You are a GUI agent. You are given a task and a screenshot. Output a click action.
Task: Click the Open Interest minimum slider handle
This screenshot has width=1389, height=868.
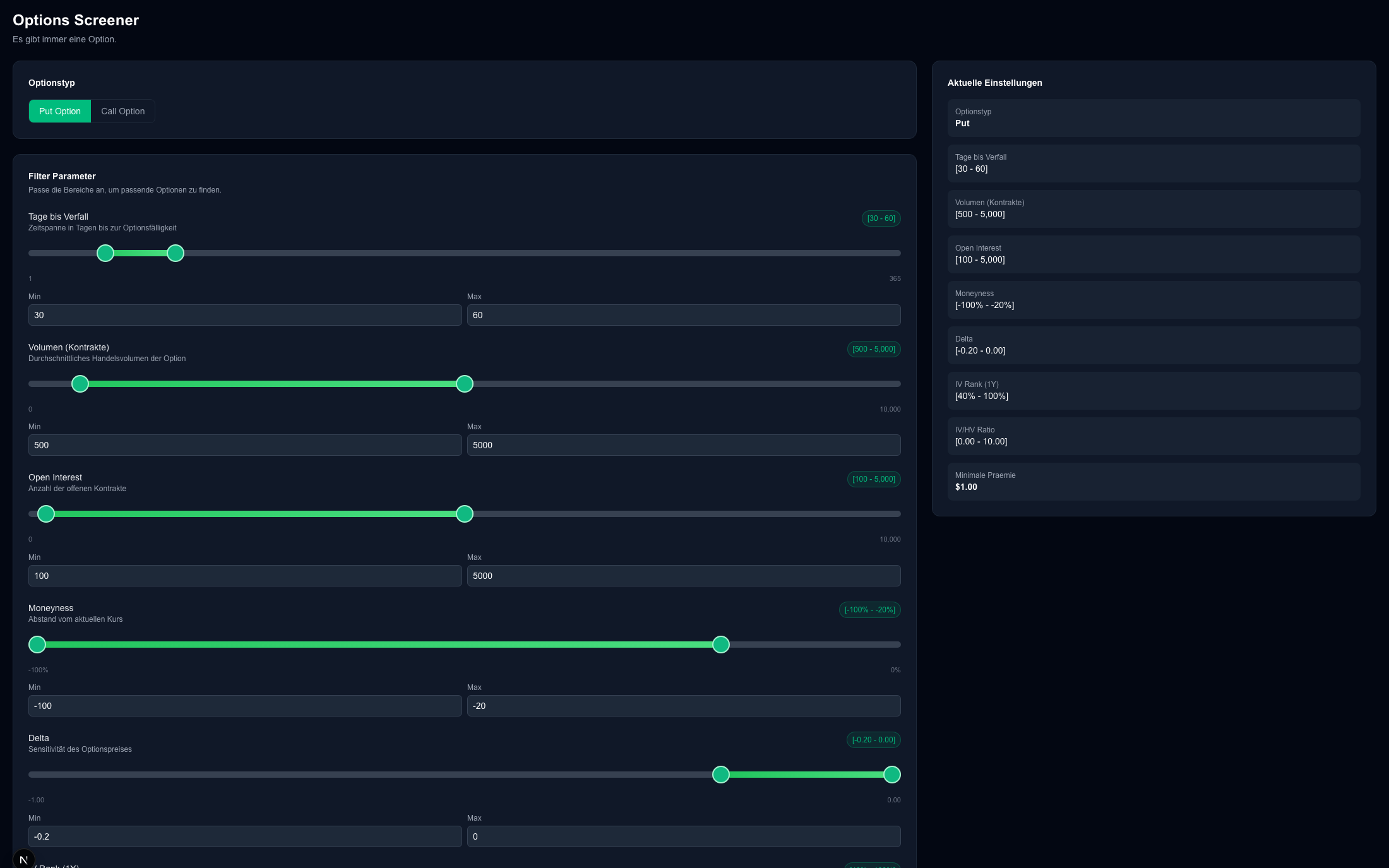pos(46,514)
